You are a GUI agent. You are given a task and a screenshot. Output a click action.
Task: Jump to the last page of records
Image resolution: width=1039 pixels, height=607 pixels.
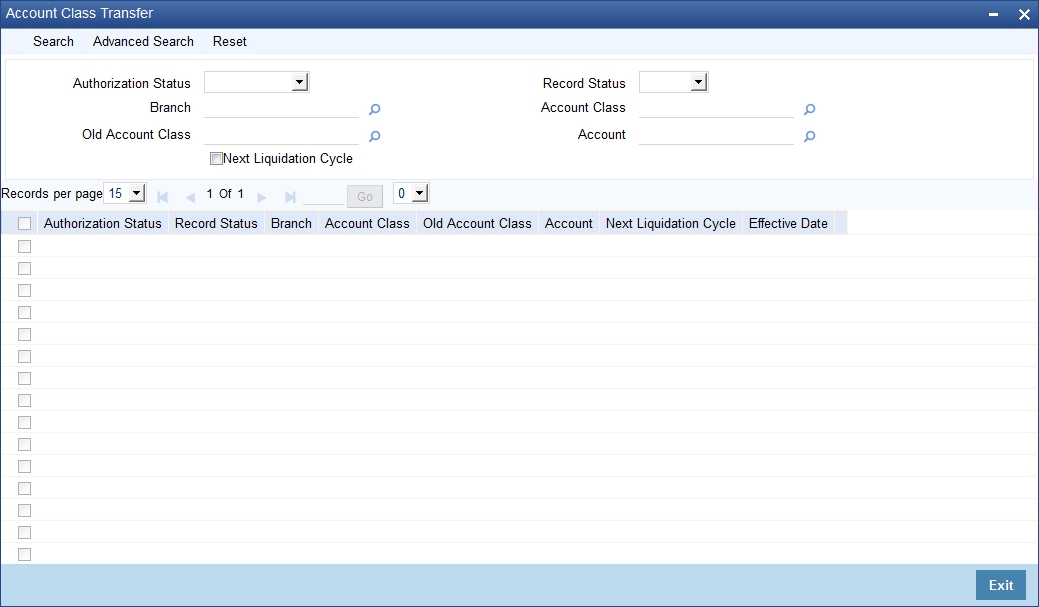[x=288, y=196]
